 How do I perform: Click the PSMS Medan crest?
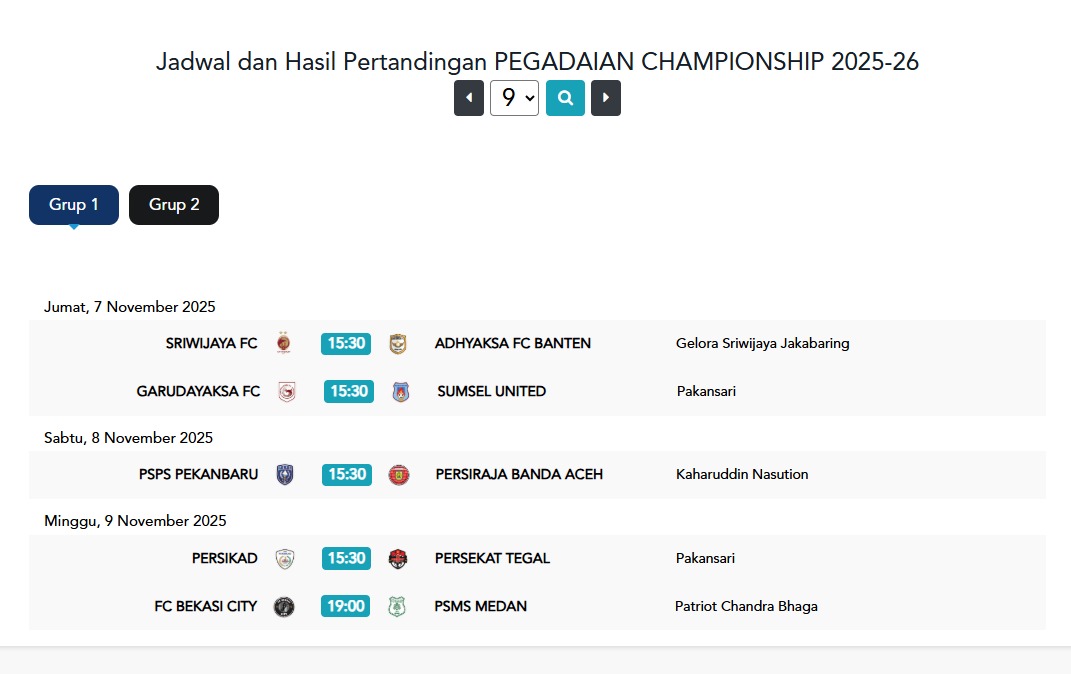pyautogui.click(x=397, y=606)
